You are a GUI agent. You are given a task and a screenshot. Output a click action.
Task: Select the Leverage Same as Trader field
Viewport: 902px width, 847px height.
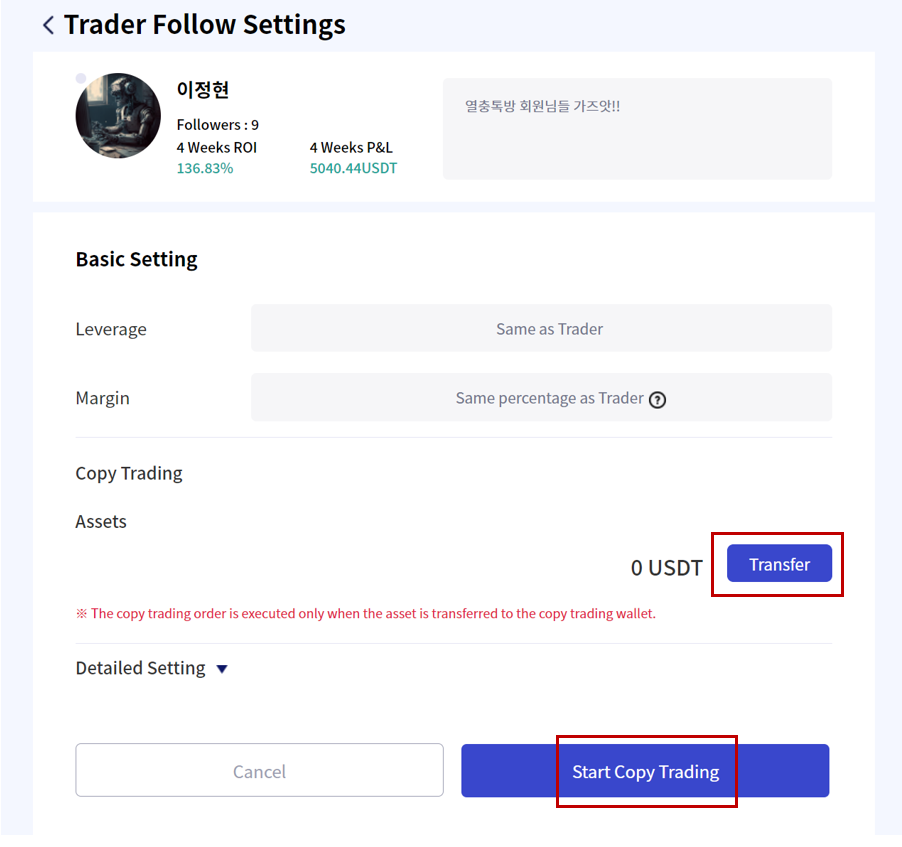tap(541, 329)
